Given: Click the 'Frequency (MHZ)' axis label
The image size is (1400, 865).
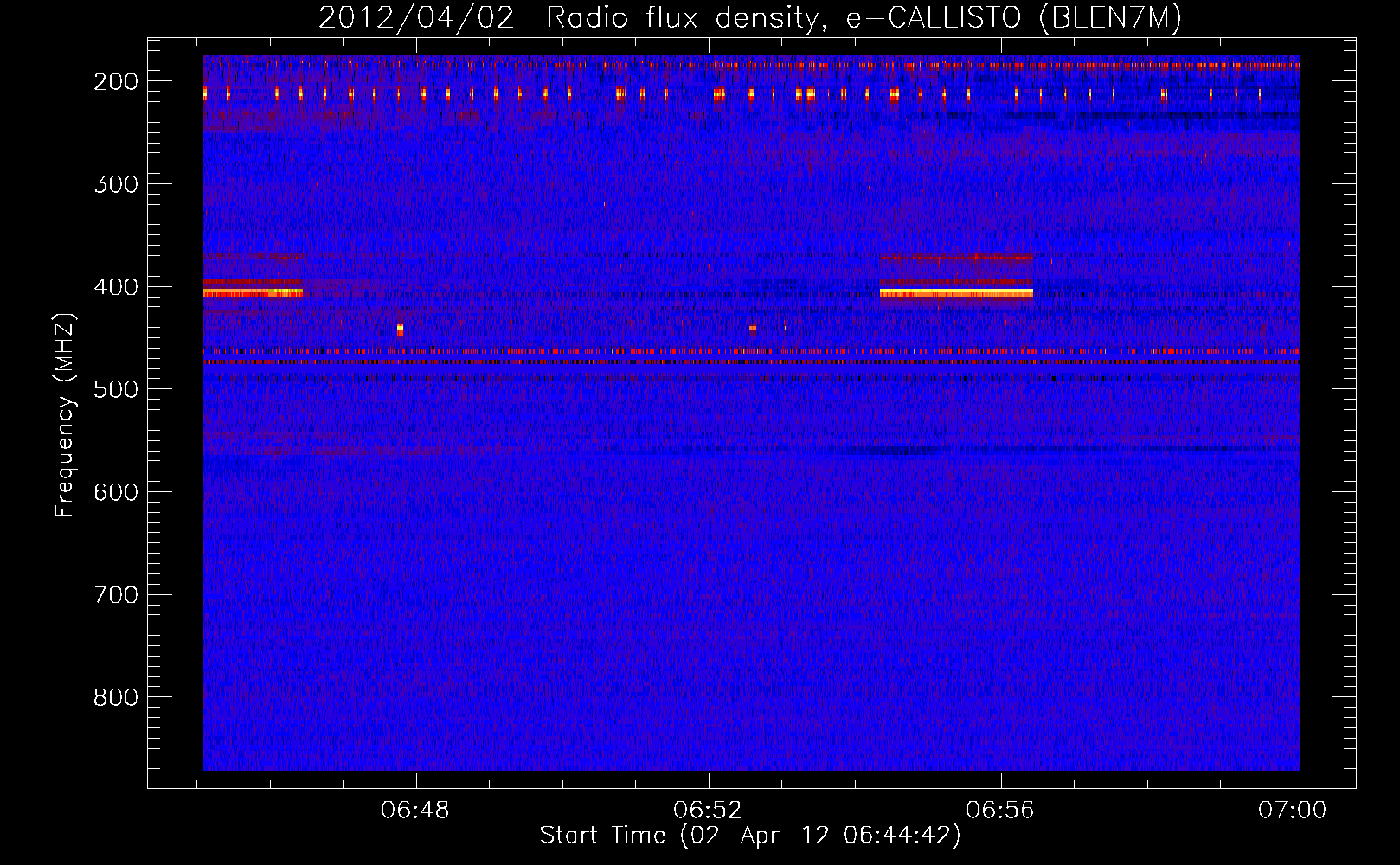Looking at the screenshot, I should point(65,415).
